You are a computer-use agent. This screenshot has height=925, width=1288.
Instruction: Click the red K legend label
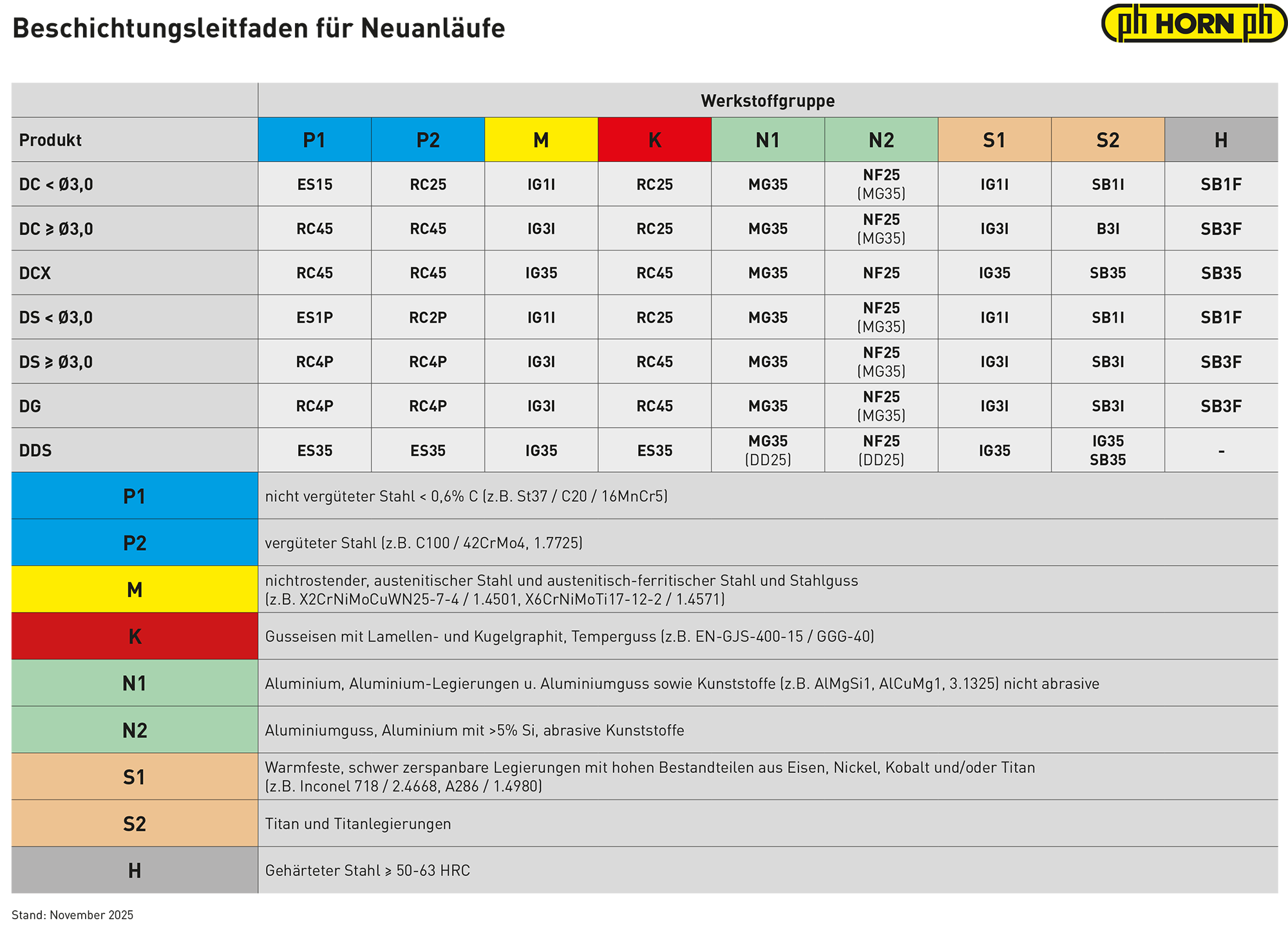click(x=135, y=636)
